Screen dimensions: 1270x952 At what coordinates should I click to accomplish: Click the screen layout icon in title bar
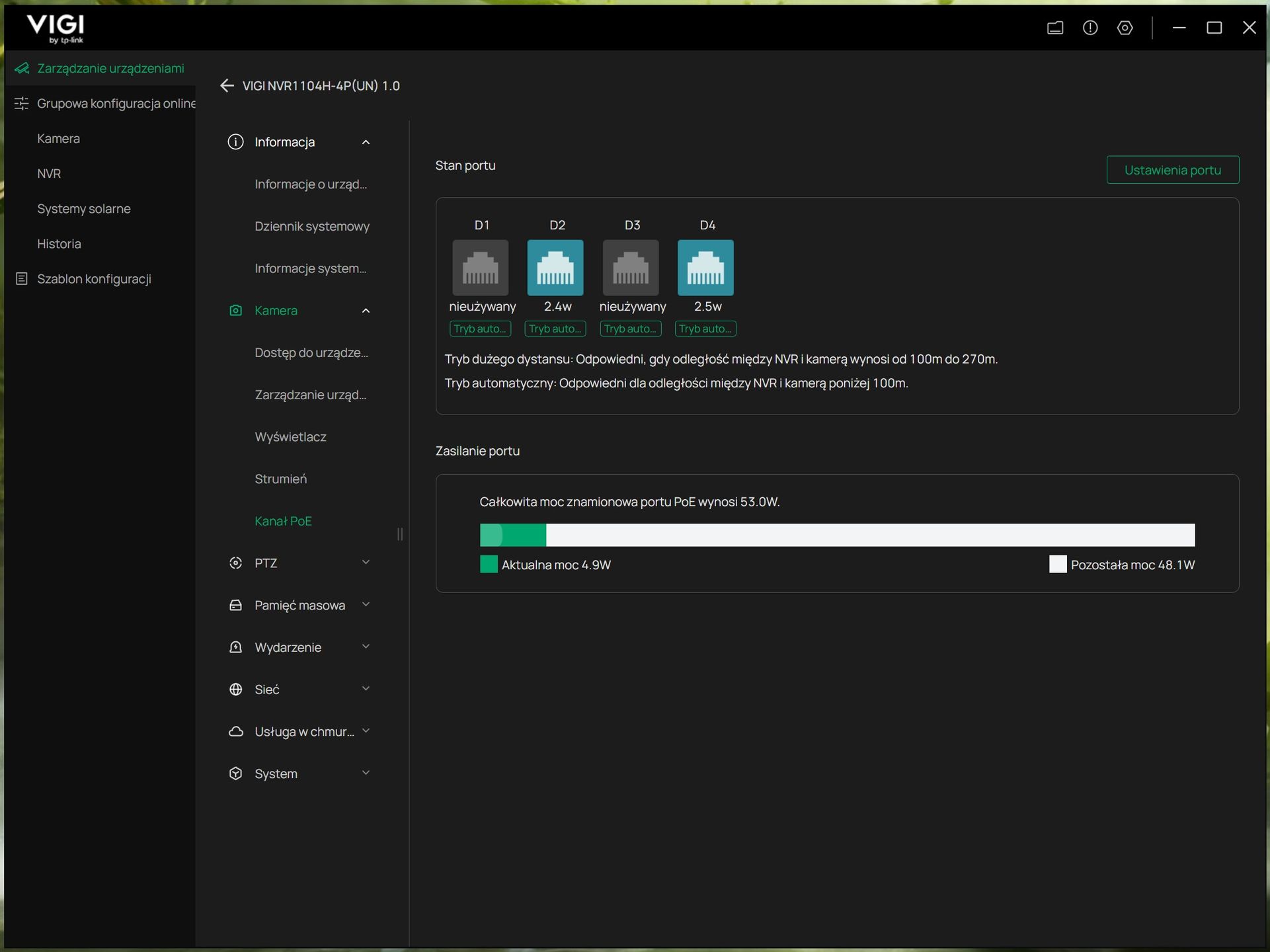[x=1055, y=28]
